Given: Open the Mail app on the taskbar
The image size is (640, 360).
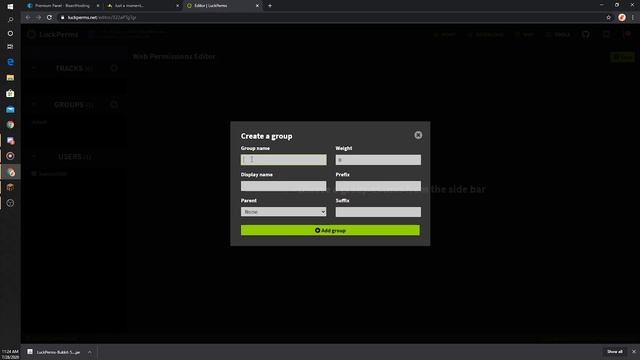Looking at the screenshot, I should 10,109.
